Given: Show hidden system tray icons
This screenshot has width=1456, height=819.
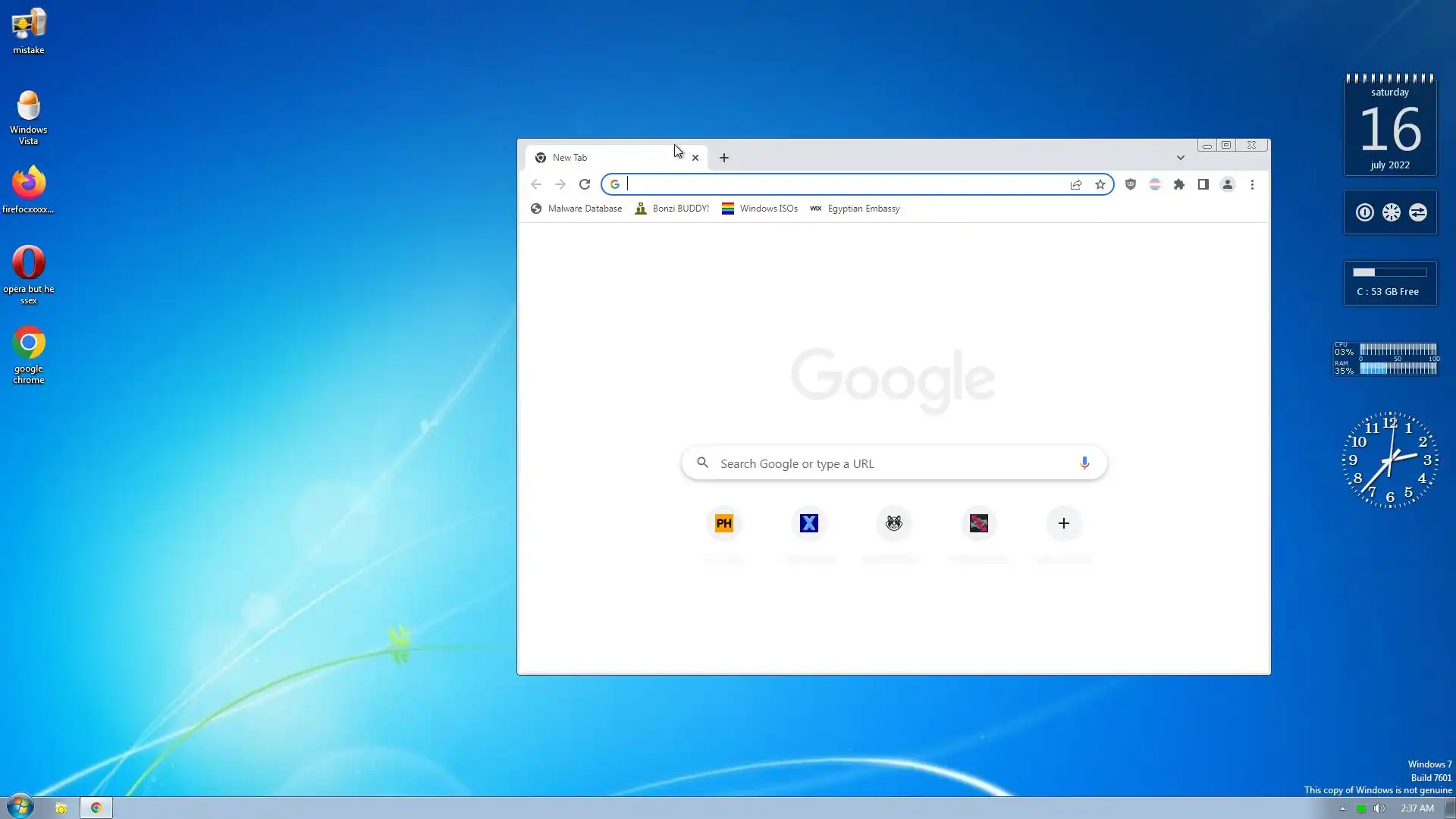Looking at the screenshot, I should pos(1341,808).
